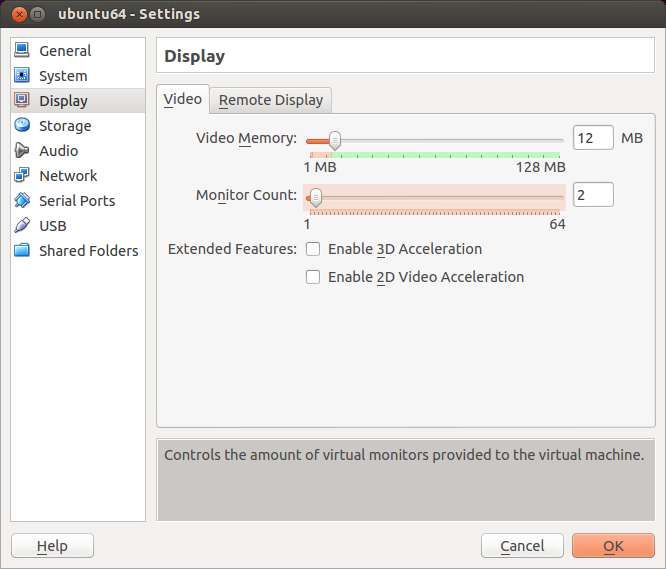Switch to Network settings

(x=78, y=176)
